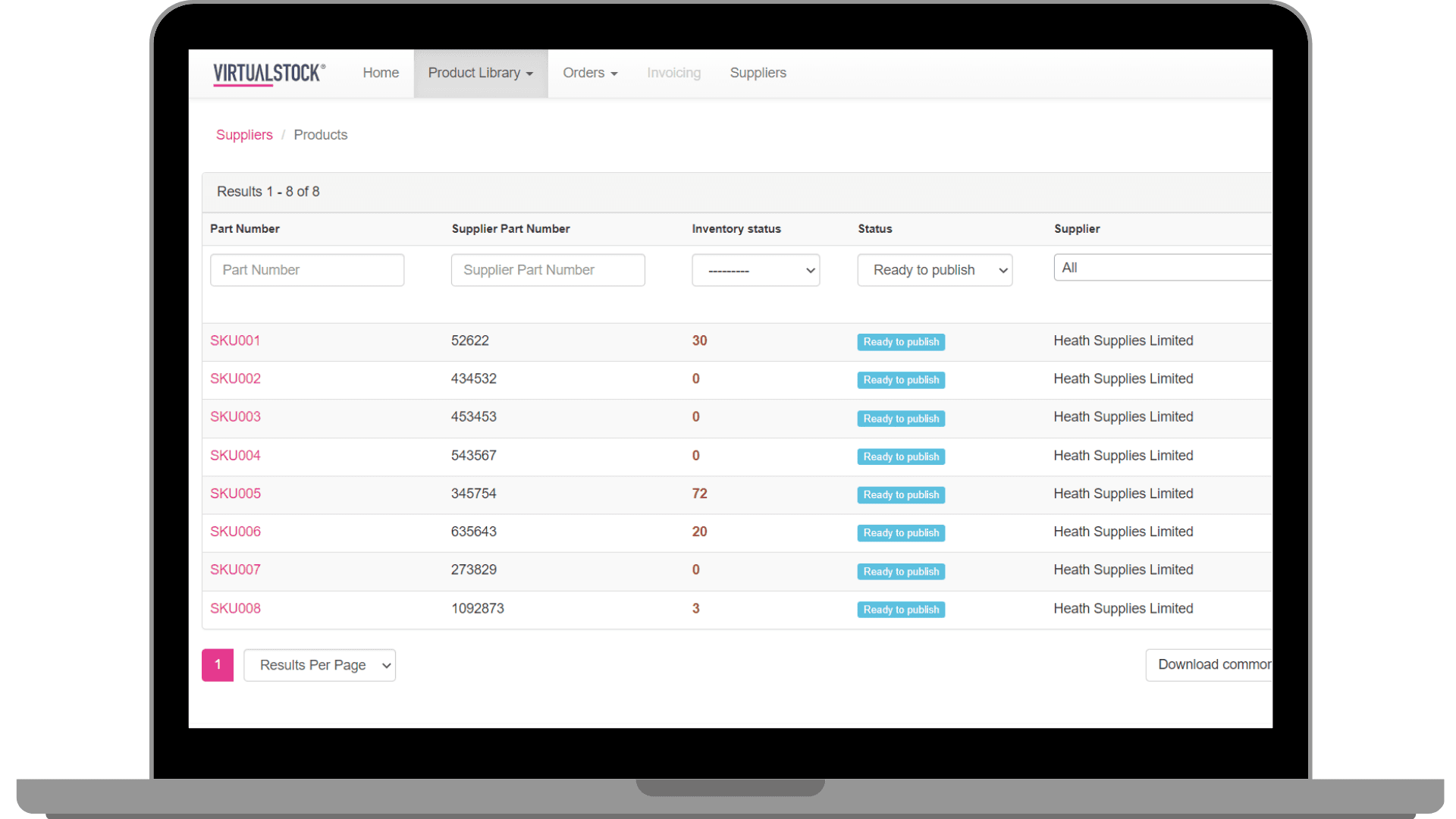Open the Product Library dropdown menu
The width and height of the screenshot is (1456, 819).
click(480, 73)
